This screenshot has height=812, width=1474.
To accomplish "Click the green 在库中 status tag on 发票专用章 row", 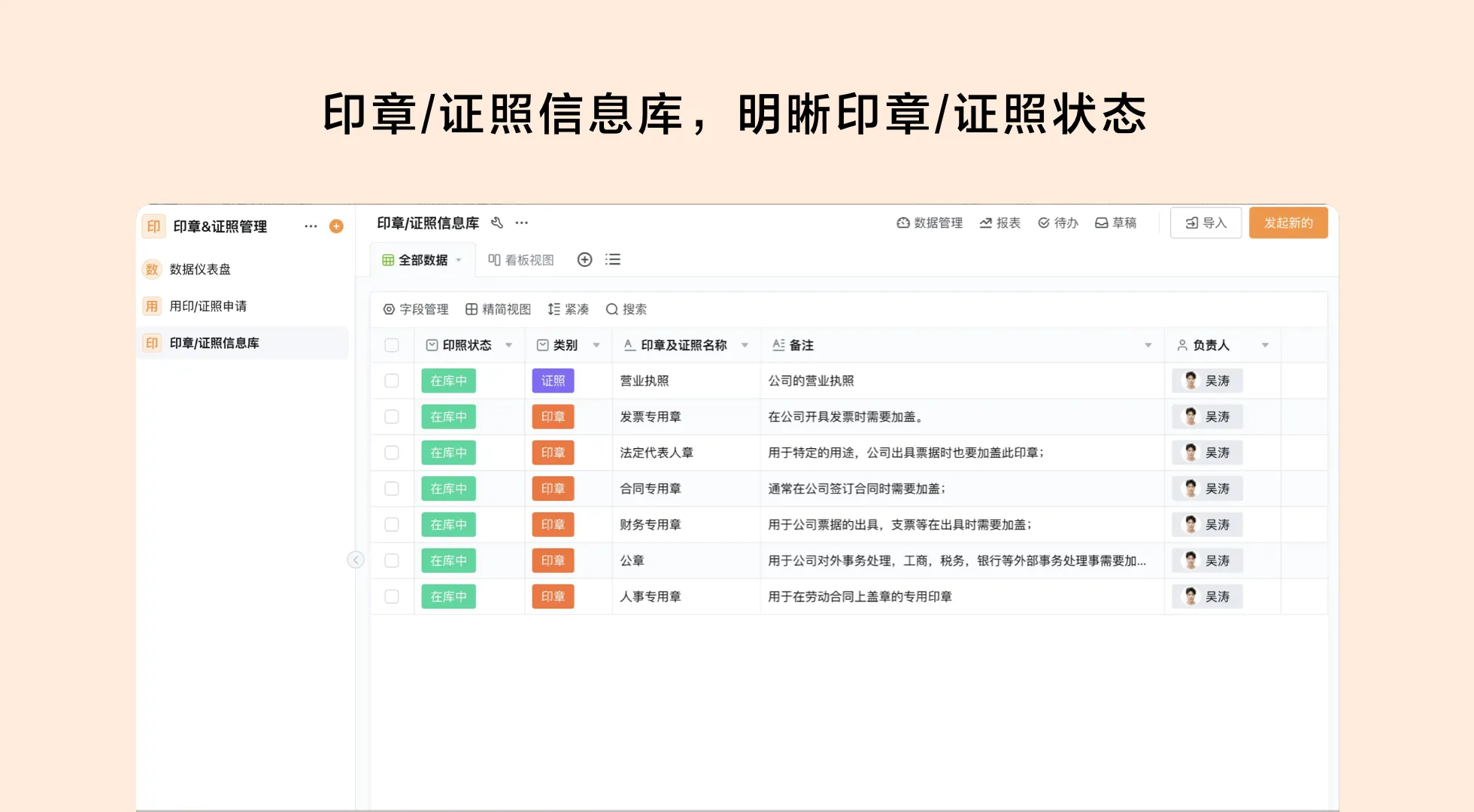I will [447, 417].
